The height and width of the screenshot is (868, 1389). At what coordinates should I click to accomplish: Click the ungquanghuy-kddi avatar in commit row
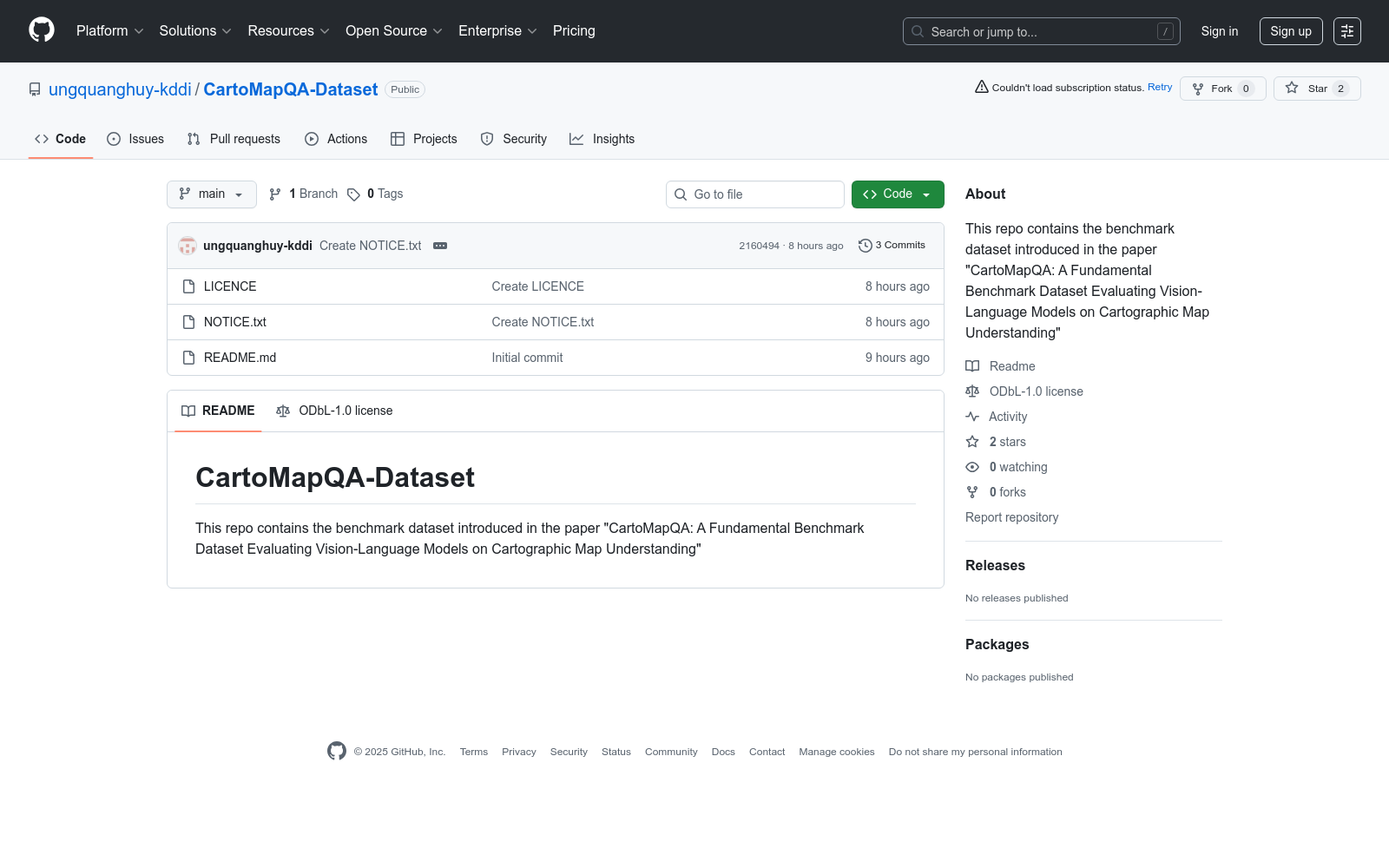pos(188,246)
